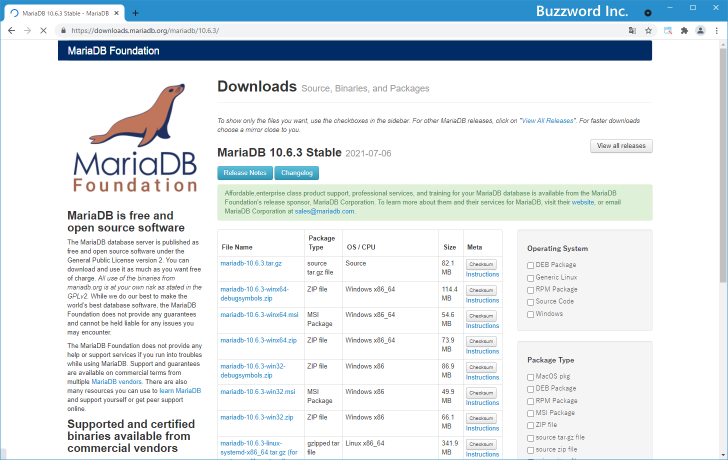Click the browser back arrow
Screen dimensions: 728x460
(x=11, y=30)
